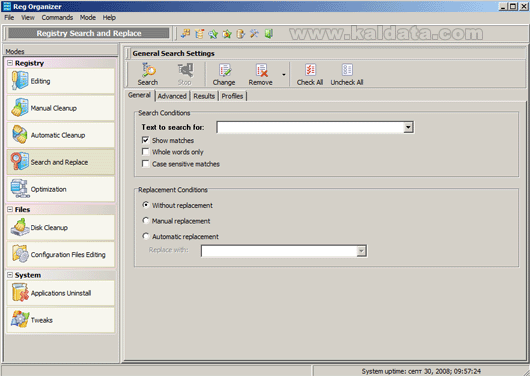Screen dimensions: 530x376
Task: Select the Automatic Cleanup mode icon
Action: click(20, 135)
